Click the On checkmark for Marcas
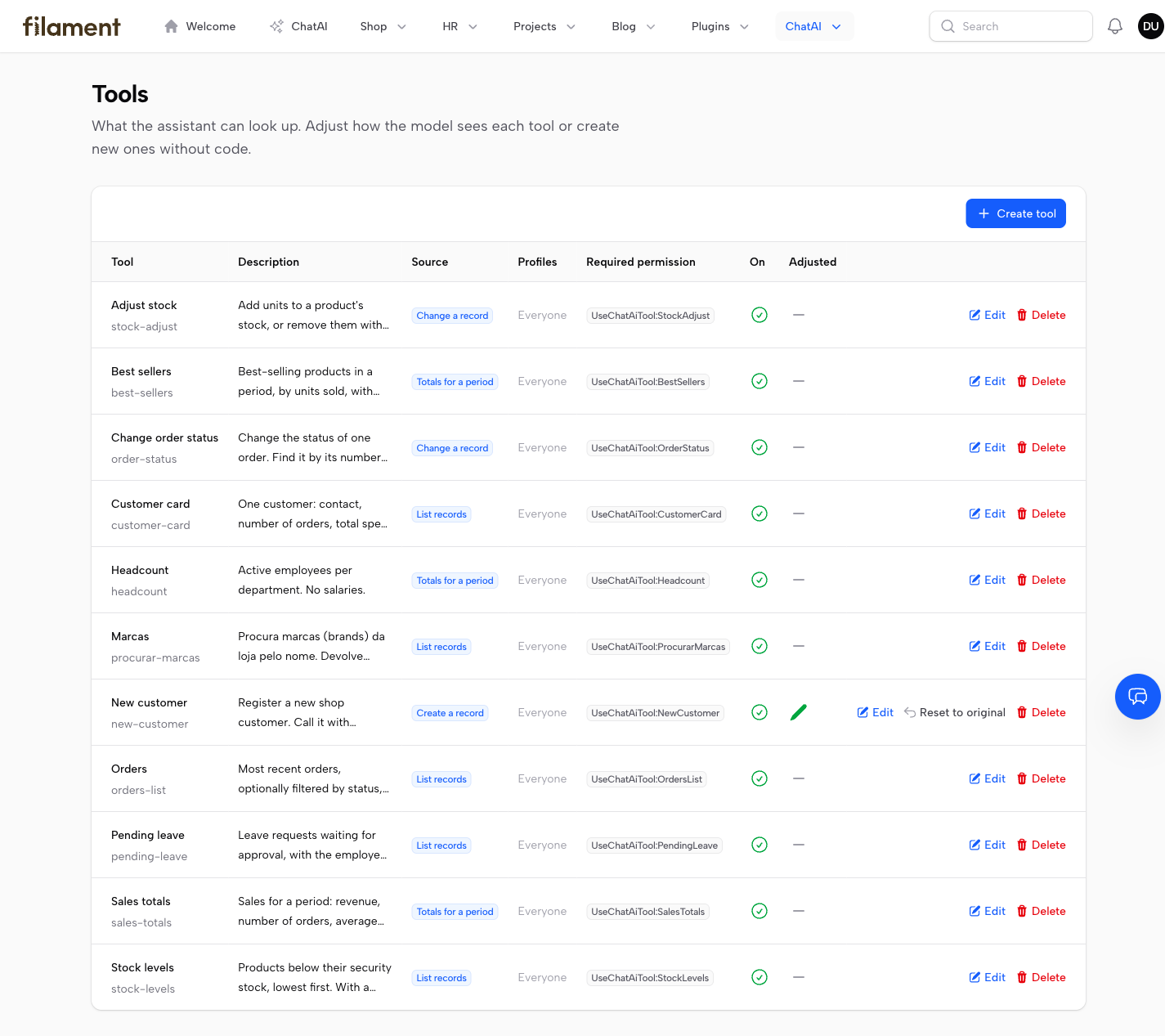Screen dimensions: 1165x1036 click(759, 646)
